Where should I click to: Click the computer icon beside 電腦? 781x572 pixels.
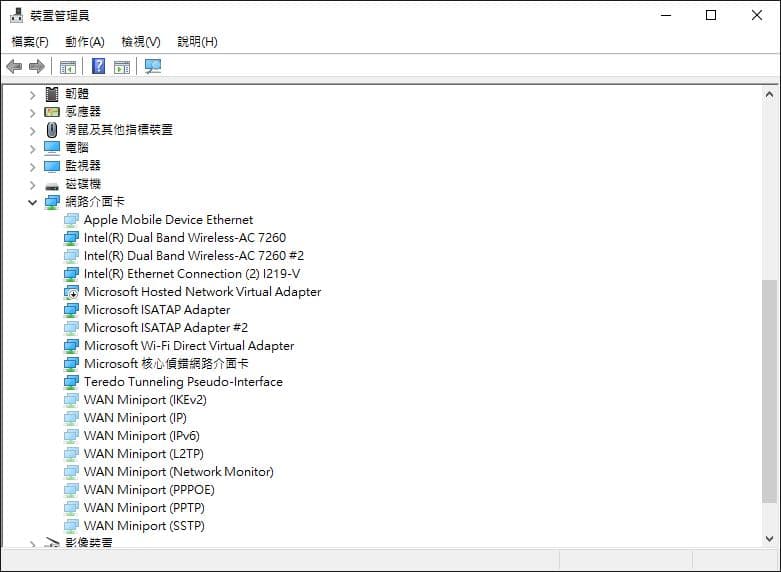[52, 148]
